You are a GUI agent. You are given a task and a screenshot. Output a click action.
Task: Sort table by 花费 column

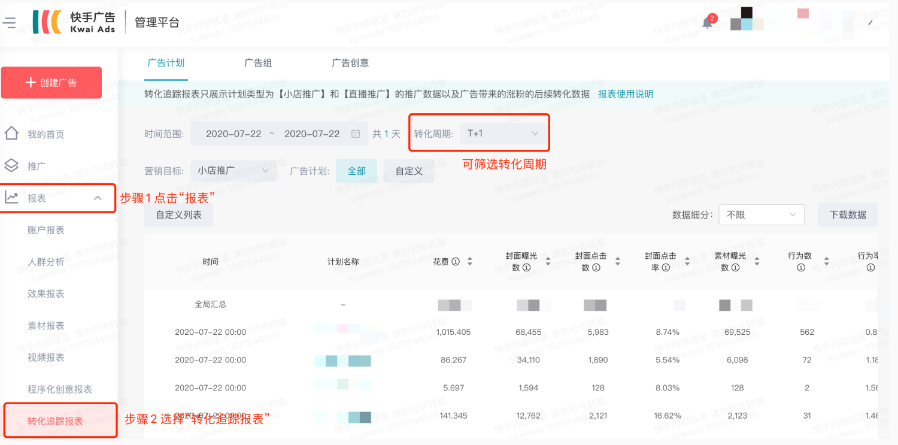[x=470, y=262]
